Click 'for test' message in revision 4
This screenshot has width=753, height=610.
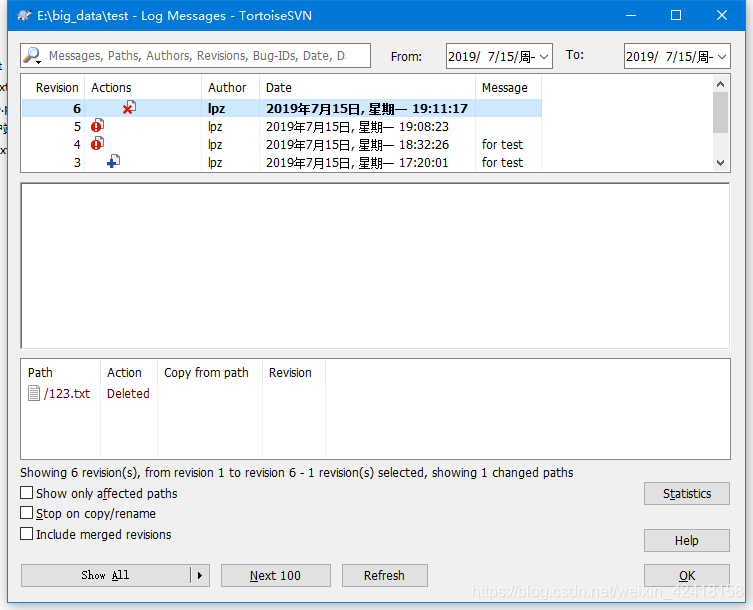(502, 145)
